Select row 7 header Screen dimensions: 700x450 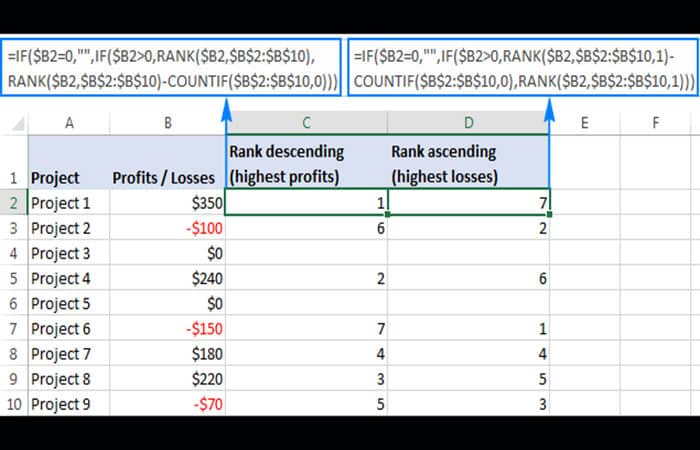pos(14,328)
